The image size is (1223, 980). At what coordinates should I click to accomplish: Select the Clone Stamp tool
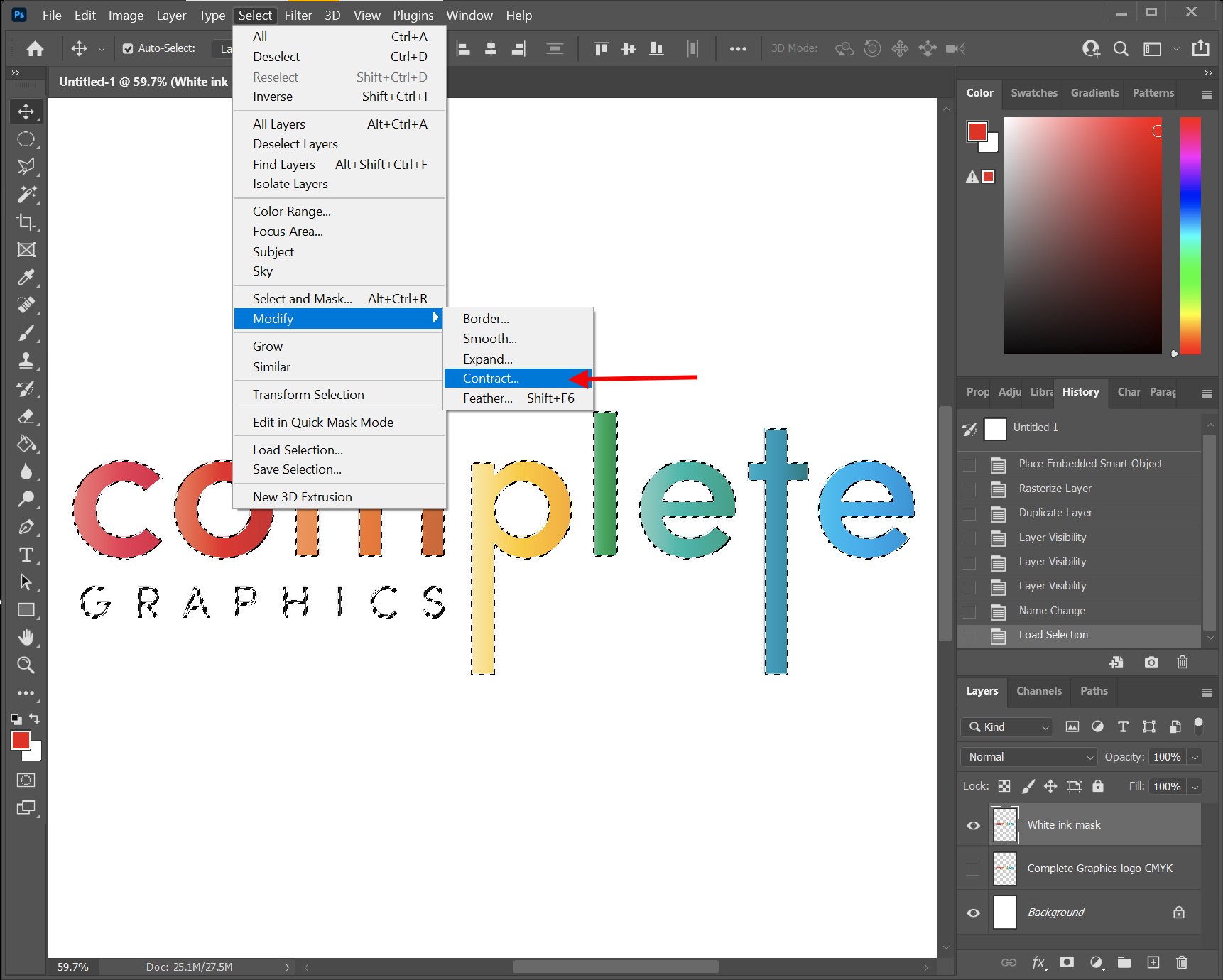point(26,361)
